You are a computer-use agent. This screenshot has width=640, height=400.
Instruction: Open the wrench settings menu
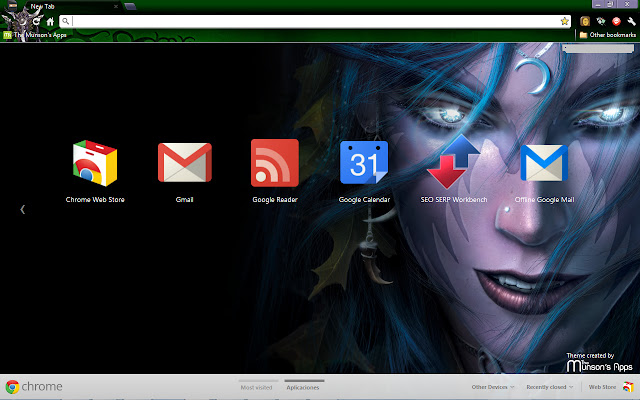coord(631,21)
